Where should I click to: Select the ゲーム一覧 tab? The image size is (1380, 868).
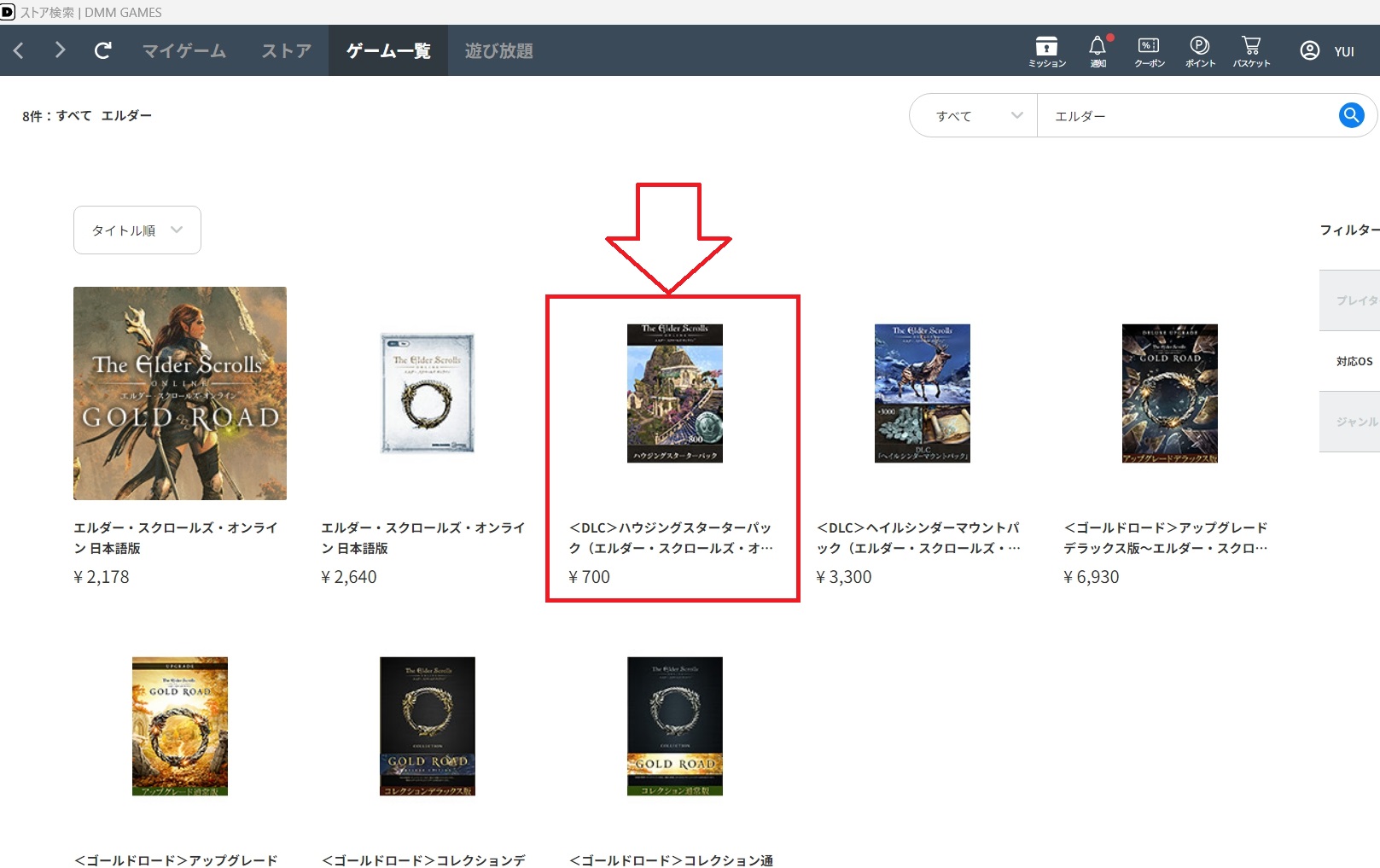(388, 50)
